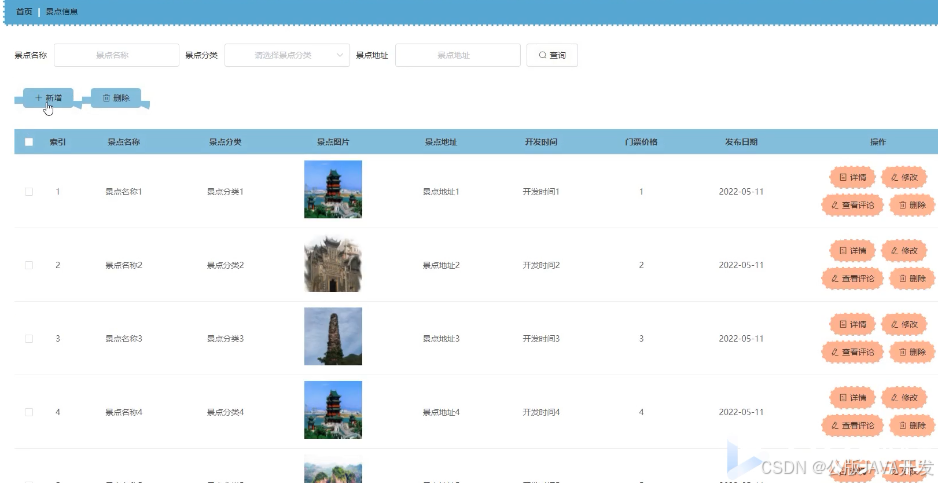Click the pagoda thumbnail in row 4
The height and width of the screenshot is (483, 938).
pyautogui.click(x=333, y=410)
